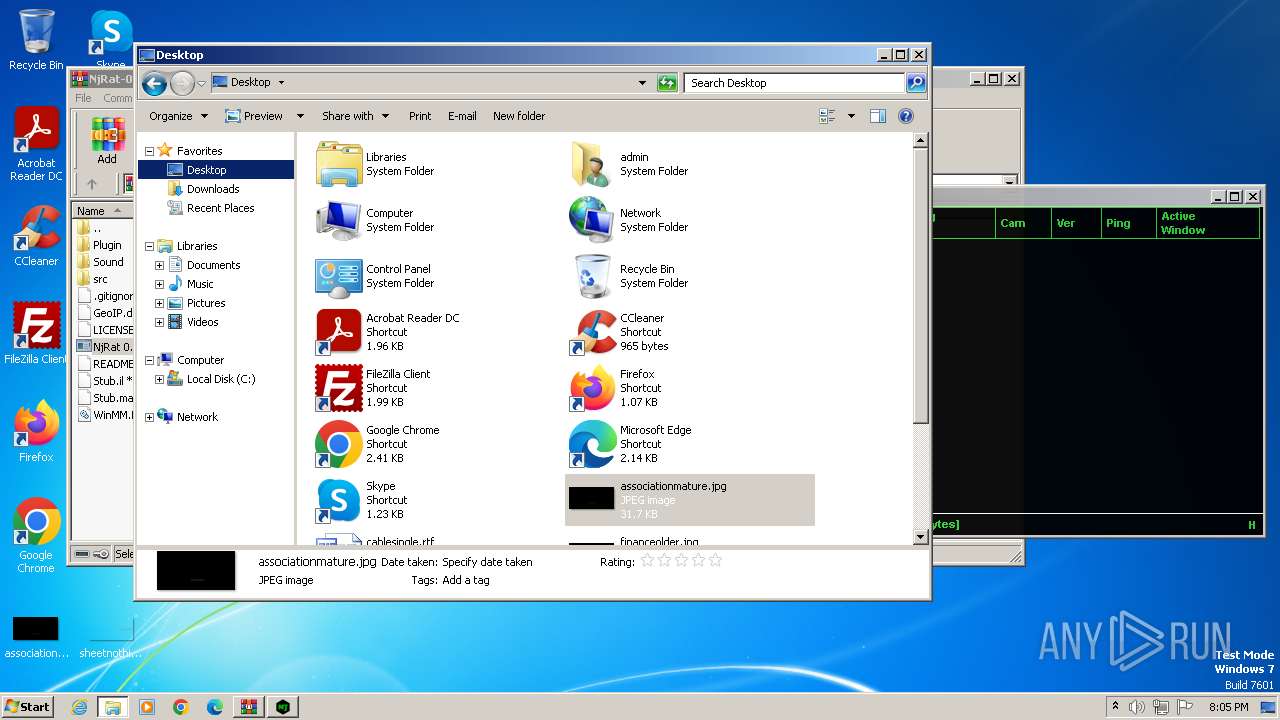Viewport: 1280px width, 720px height.
Task: Select the associationmature.jpg file
Action: [690, 500]
